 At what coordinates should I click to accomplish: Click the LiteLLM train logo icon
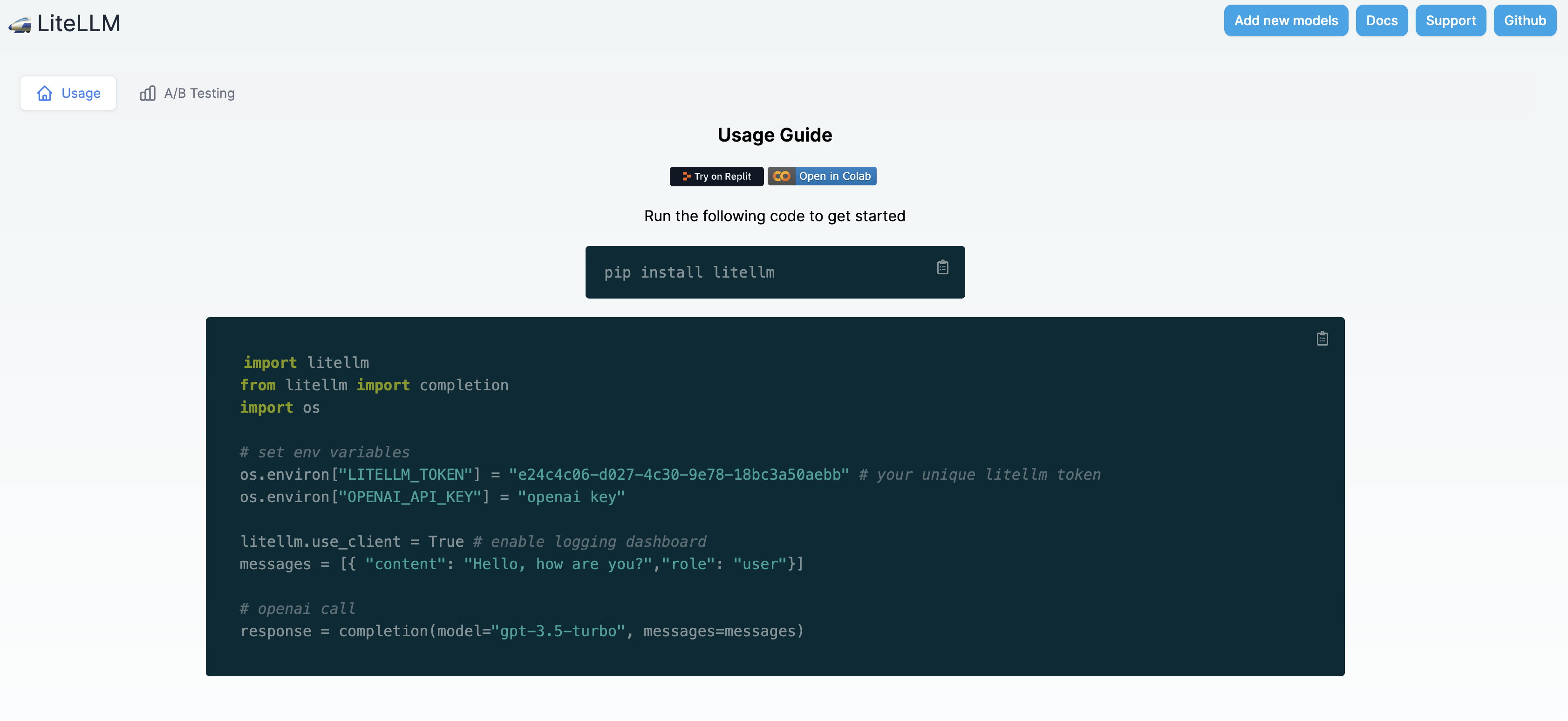(20, 24)
